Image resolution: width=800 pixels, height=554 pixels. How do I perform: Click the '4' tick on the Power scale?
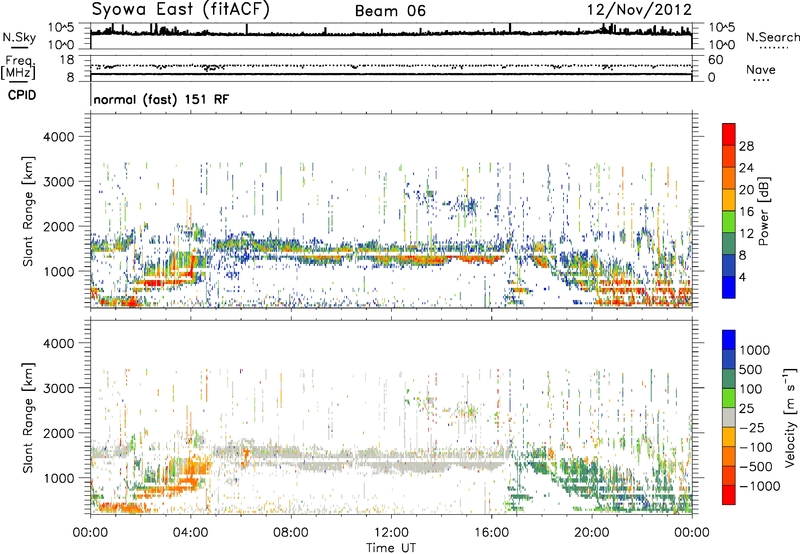click(742, 277)
